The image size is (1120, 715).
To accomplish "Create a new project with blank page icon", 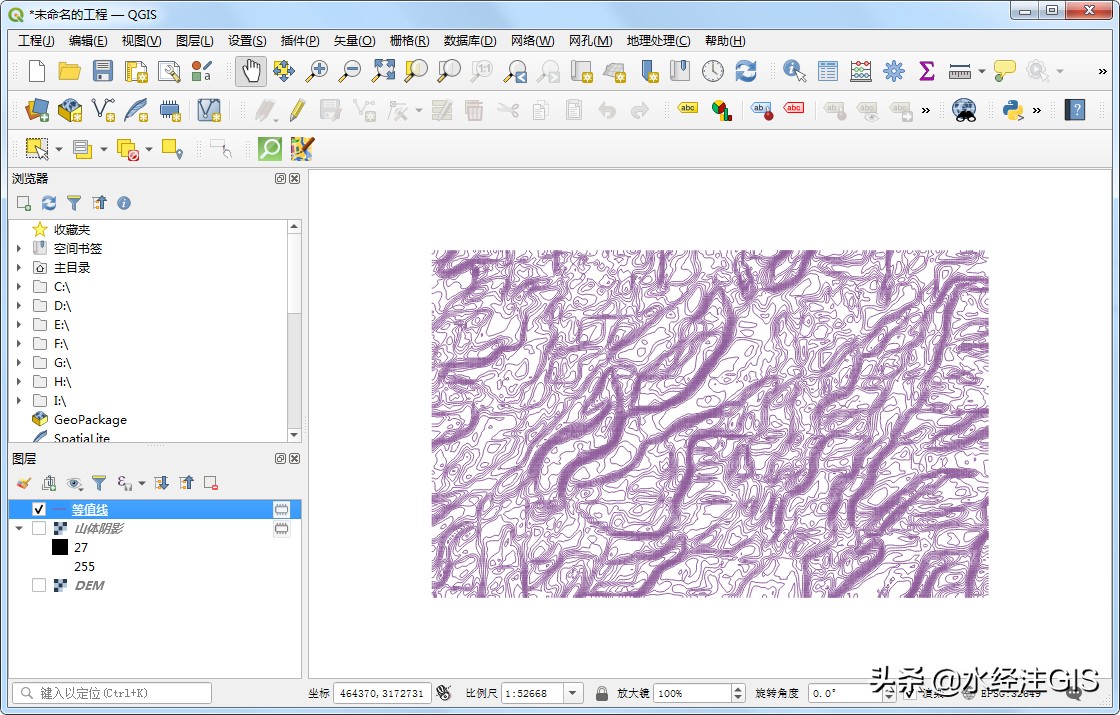I will tap(36, 71).
